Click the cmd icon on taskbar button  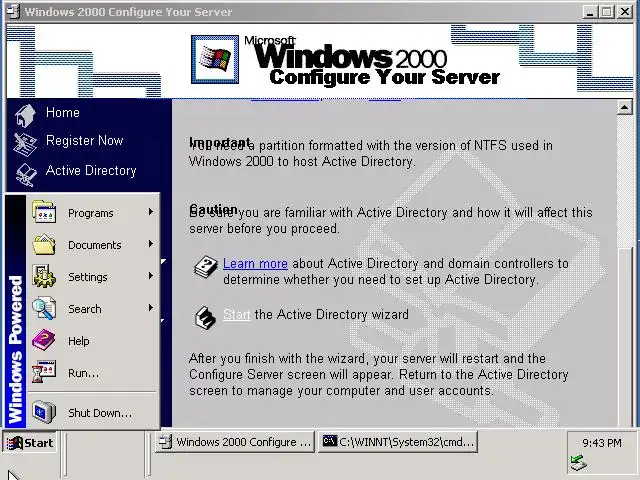pyautogui.click(x=329, y=441)
